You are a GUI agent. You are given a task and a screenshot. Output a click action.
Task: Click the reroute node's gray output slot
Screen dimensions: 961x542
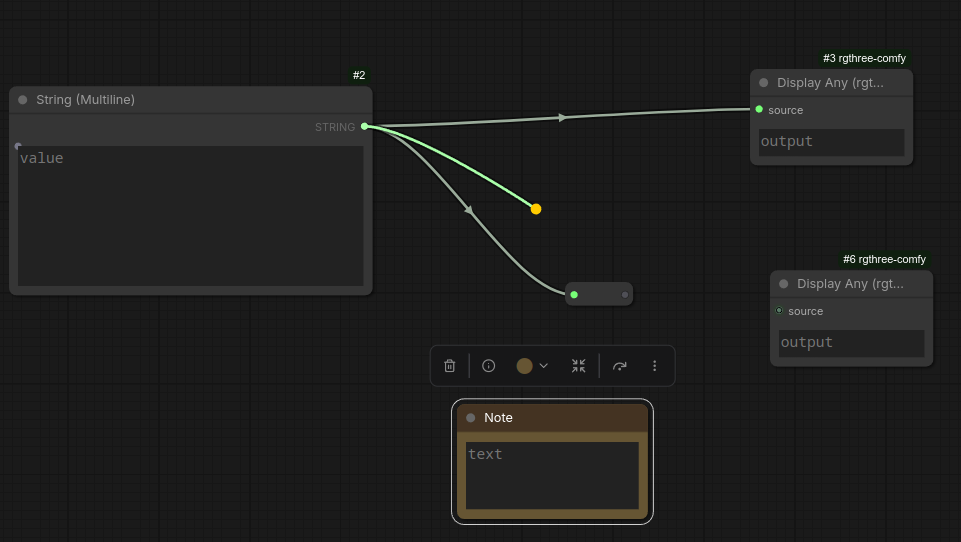(x=625, y=295)
